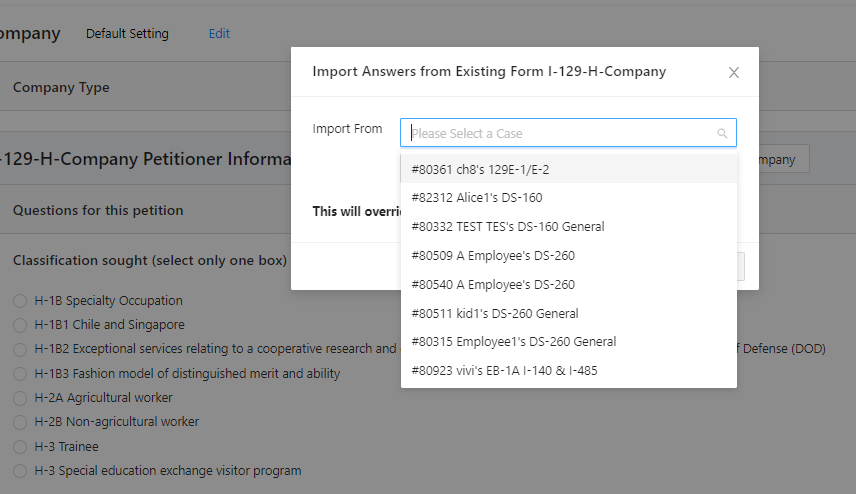The image size is (856, 494).
Task: Choose H-1B1 Chile and Singapore option
Action: (x=20, y=325)
